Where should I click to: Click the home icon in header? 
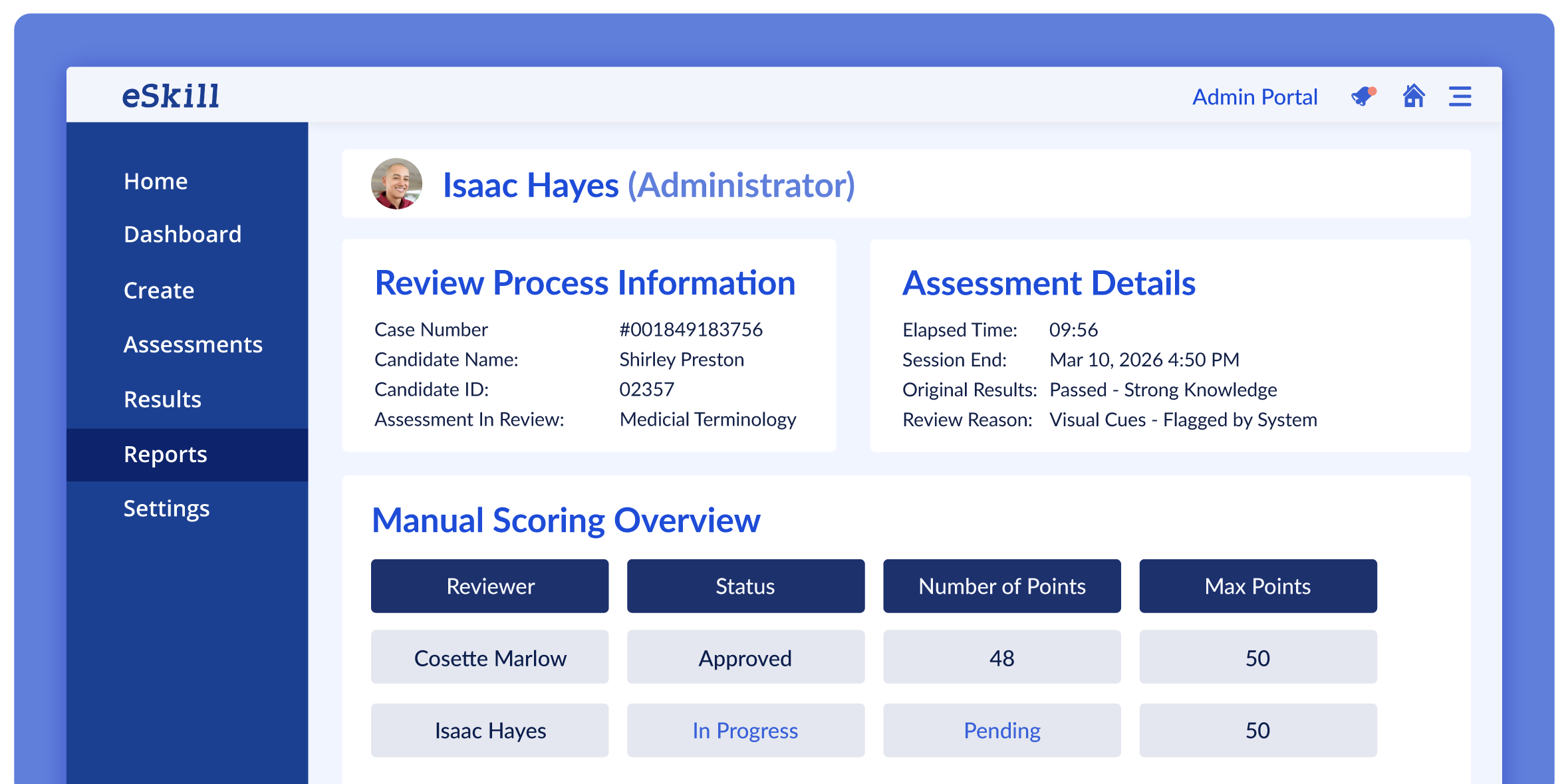[1414, 96]
